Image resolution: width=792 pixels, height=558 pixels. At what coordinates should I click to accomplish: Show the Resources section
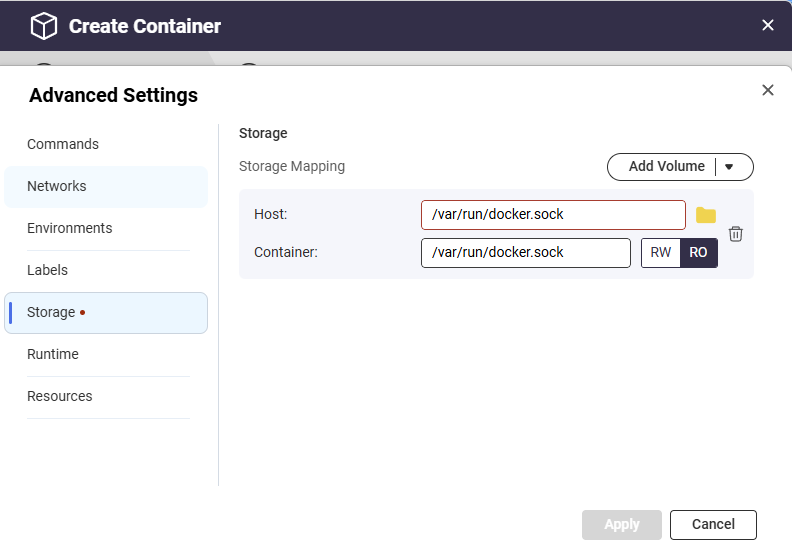106,396
